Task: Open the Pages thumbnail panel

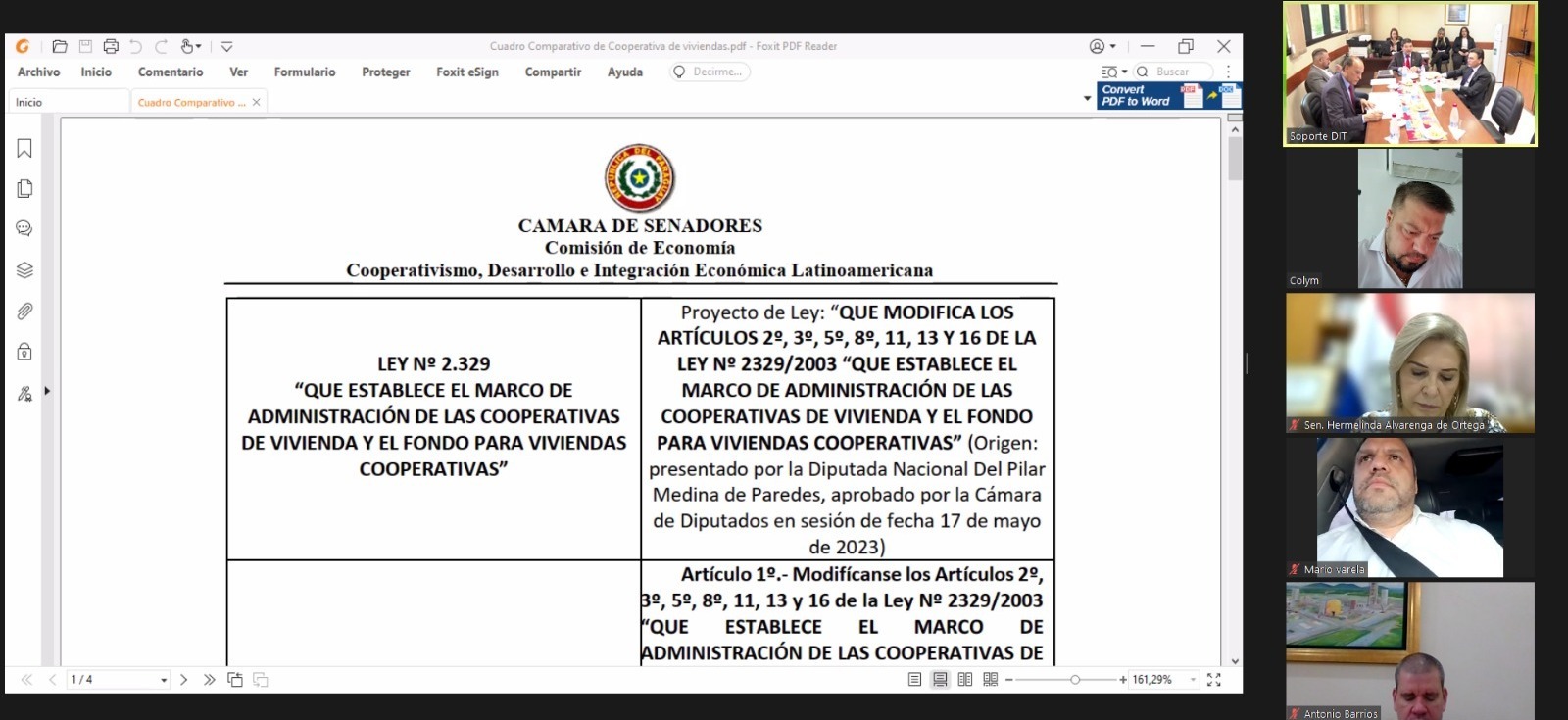Action: pyautogui.click(x=24, y=188)
